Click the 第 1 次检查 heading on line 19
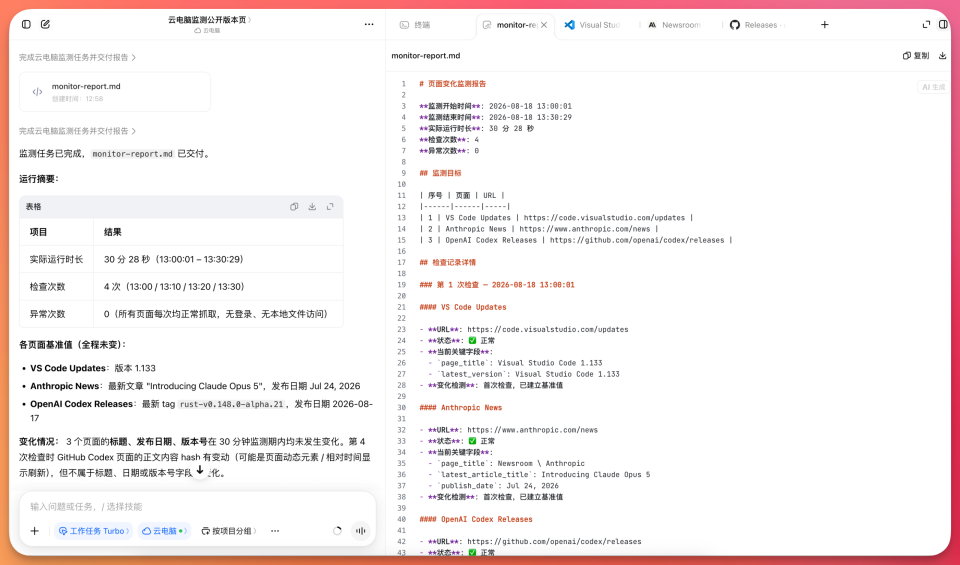 point(497,285)
